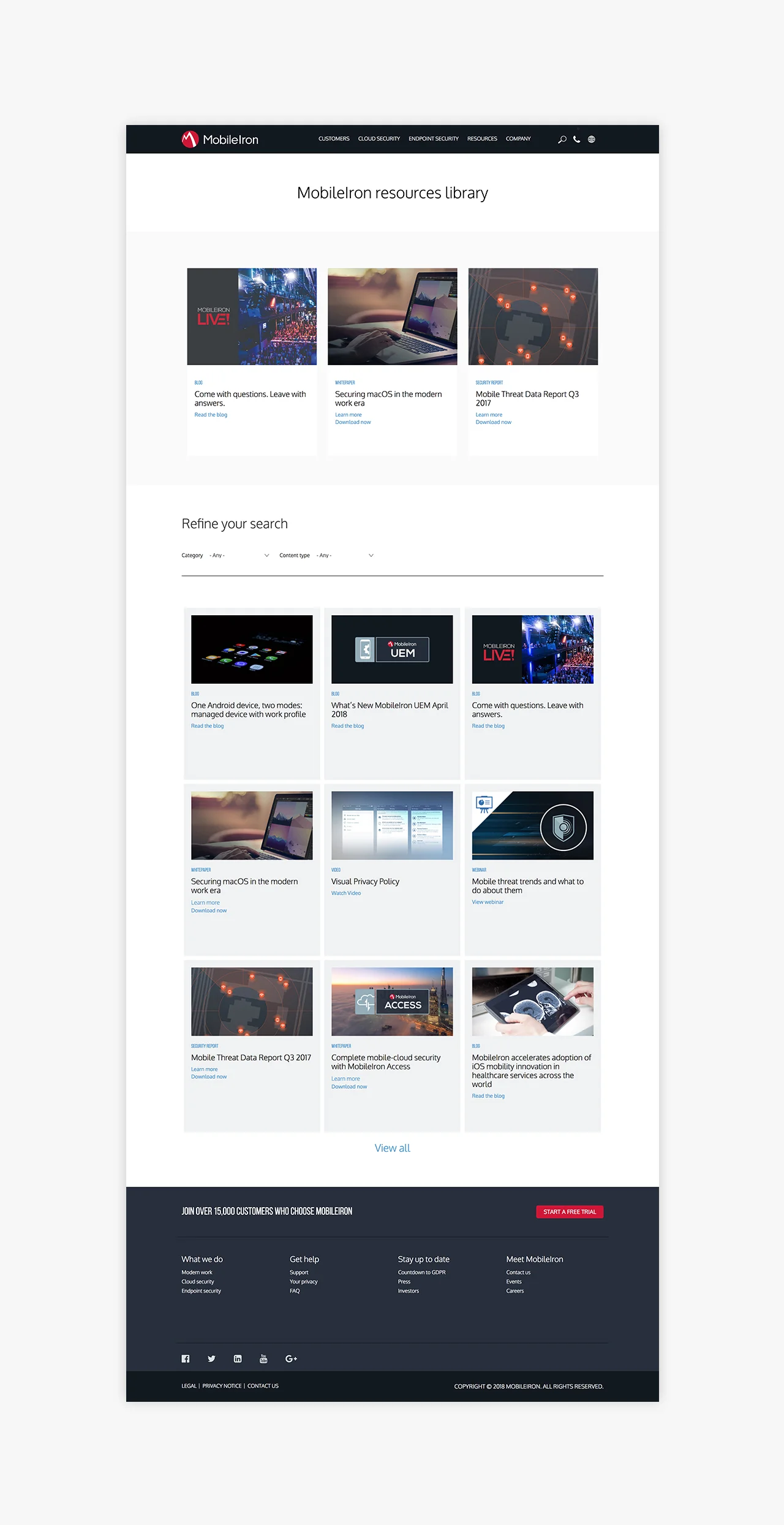Click Read the blog under healthcare article

pos(488,1096)
